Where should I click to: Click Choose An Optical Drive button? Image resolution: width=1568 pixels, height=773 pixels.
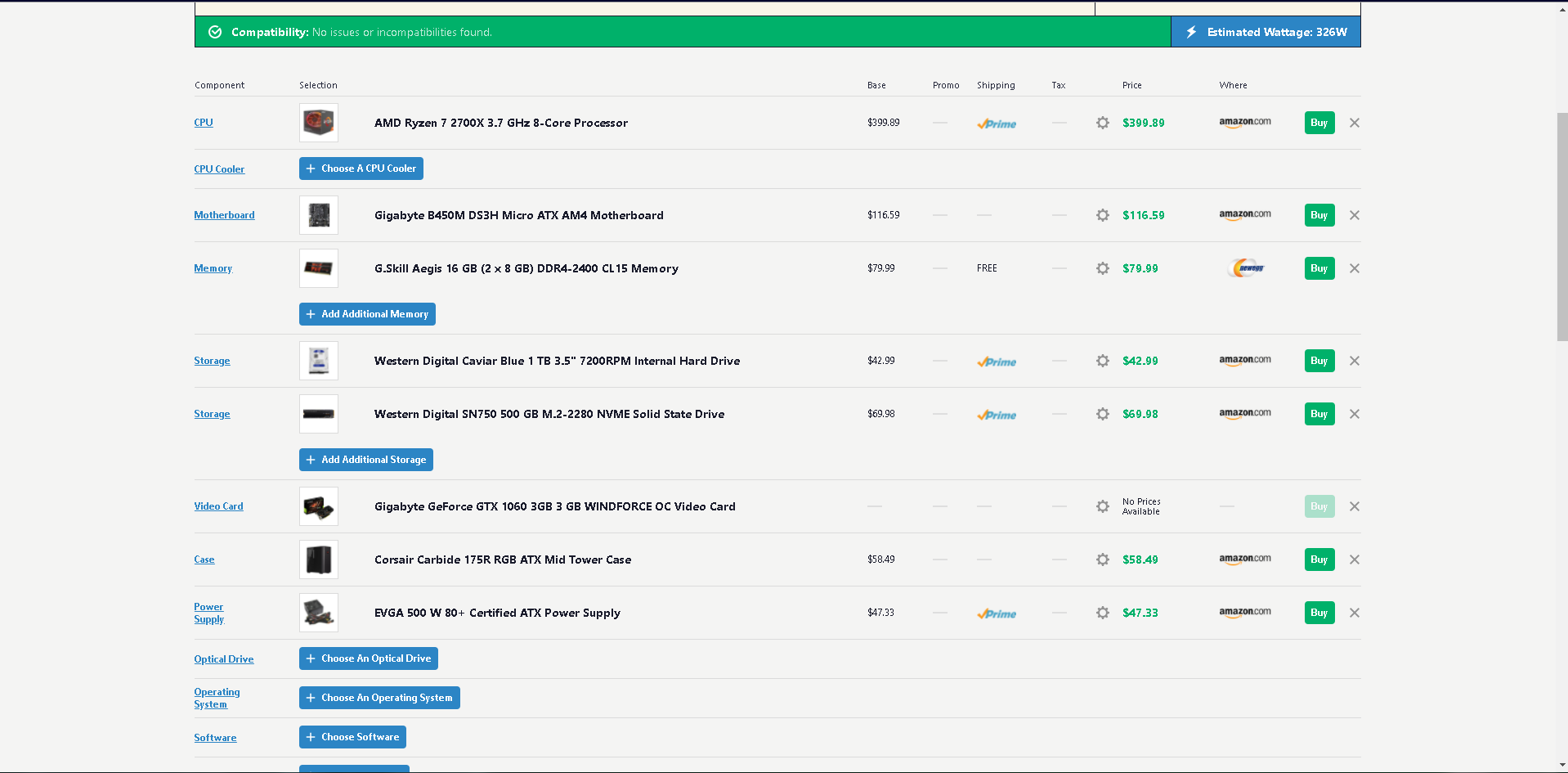[x=369, y=658]
